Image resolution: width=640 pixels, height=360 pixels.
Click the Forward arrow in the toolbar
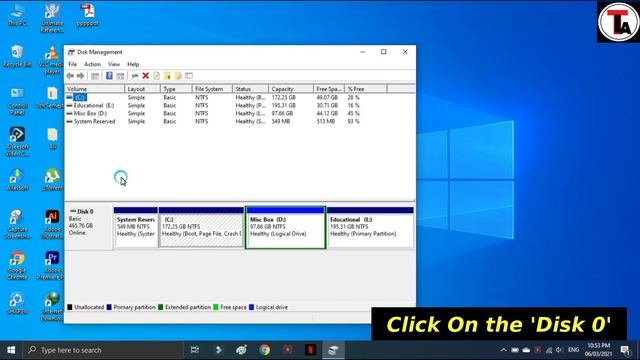pyautogui.click(x=80, y=76)
